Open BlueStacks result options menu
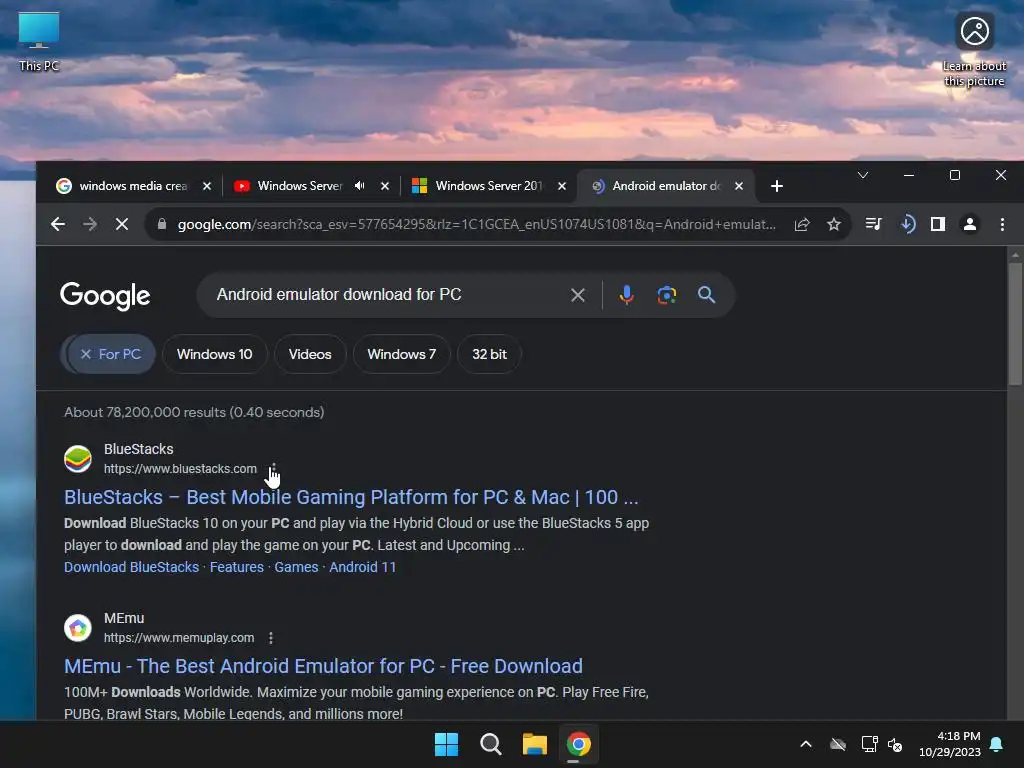 click(x=274, y=469)
